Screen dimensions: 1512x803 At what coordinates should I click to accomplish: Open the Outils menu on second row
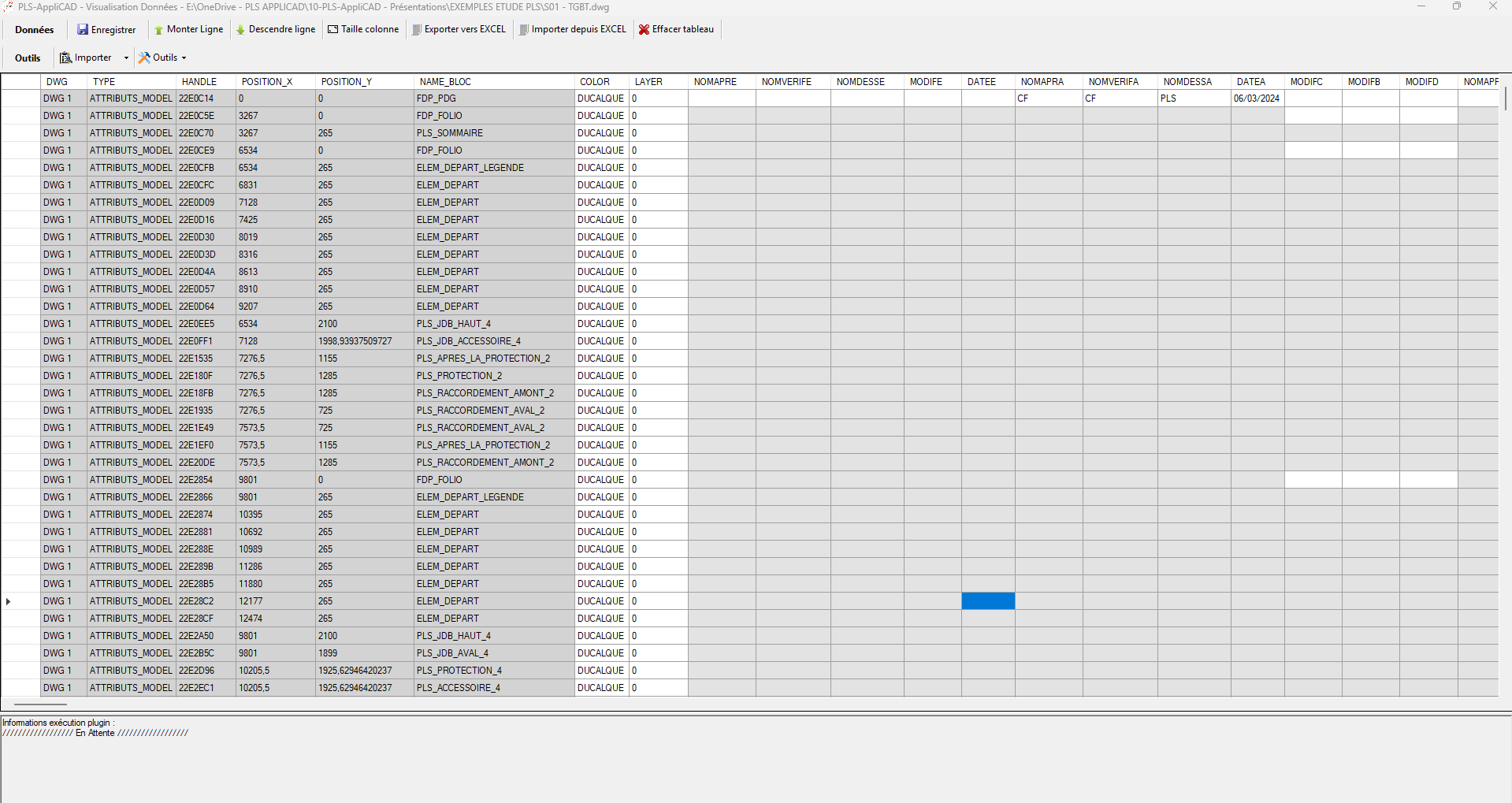pyautogui.click(x=28, y=58)
